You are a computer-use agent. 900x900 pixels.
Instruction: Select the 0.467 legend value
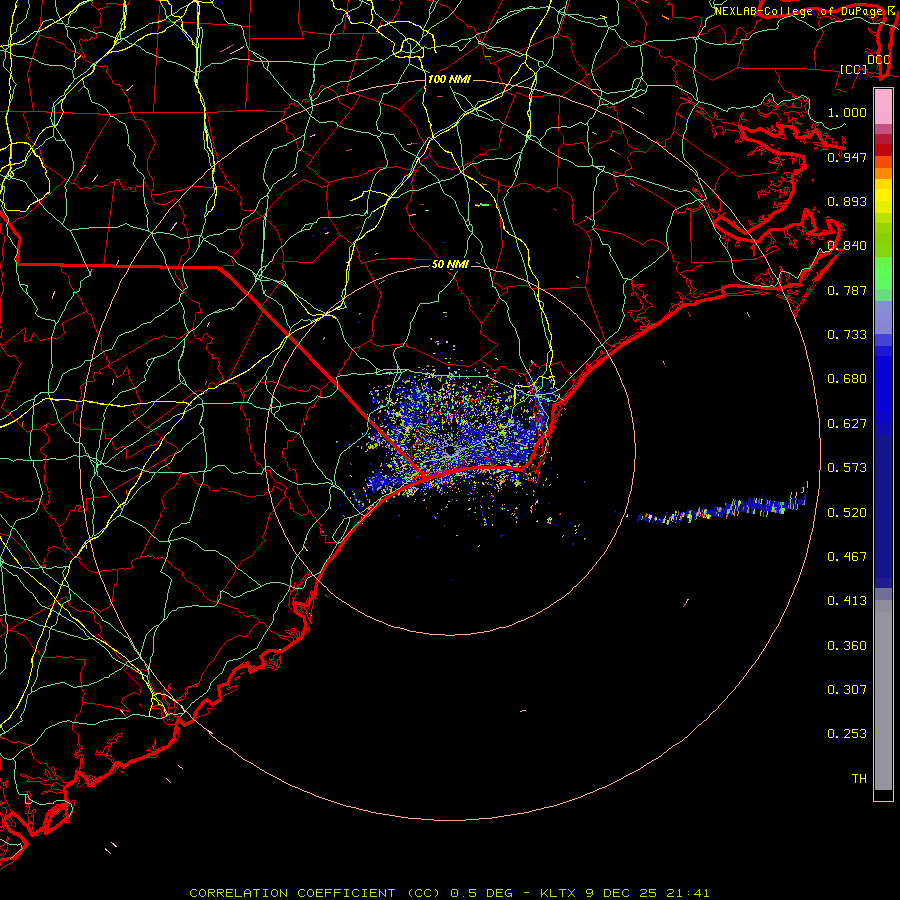pos(847,557)
